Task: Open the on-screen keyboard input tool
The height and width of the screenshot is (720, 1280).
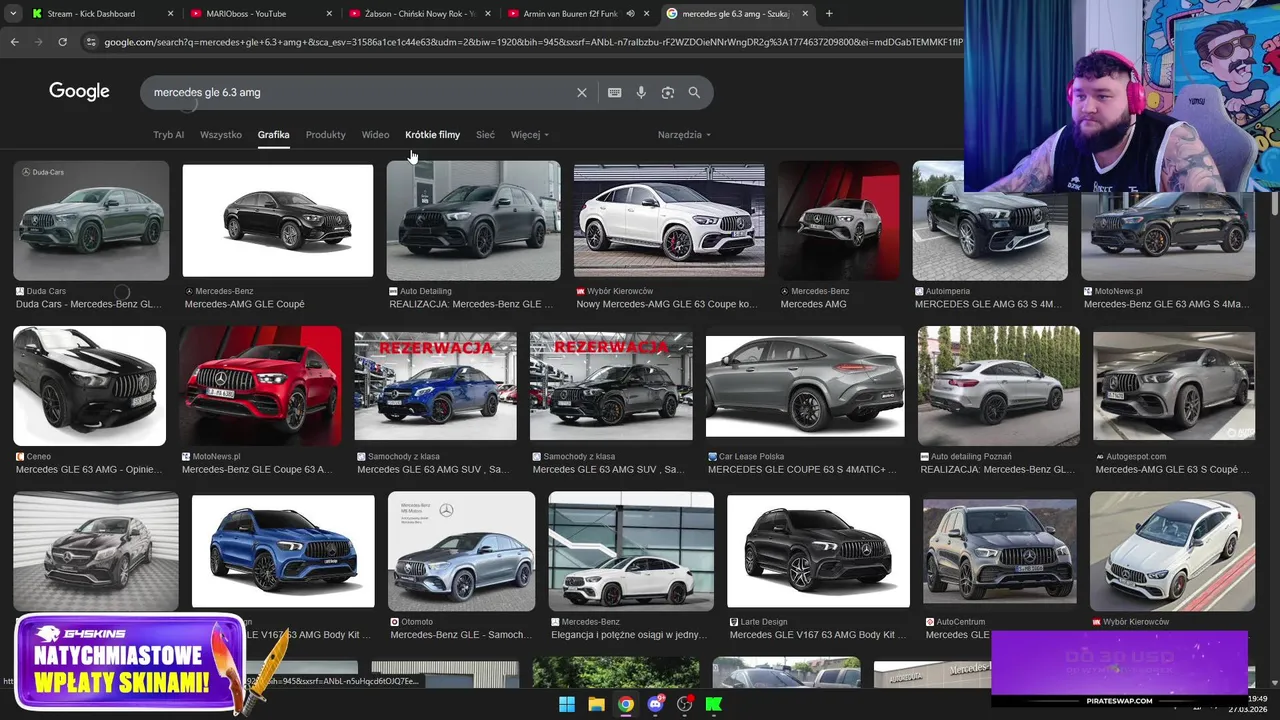Action: coord(615,92)
